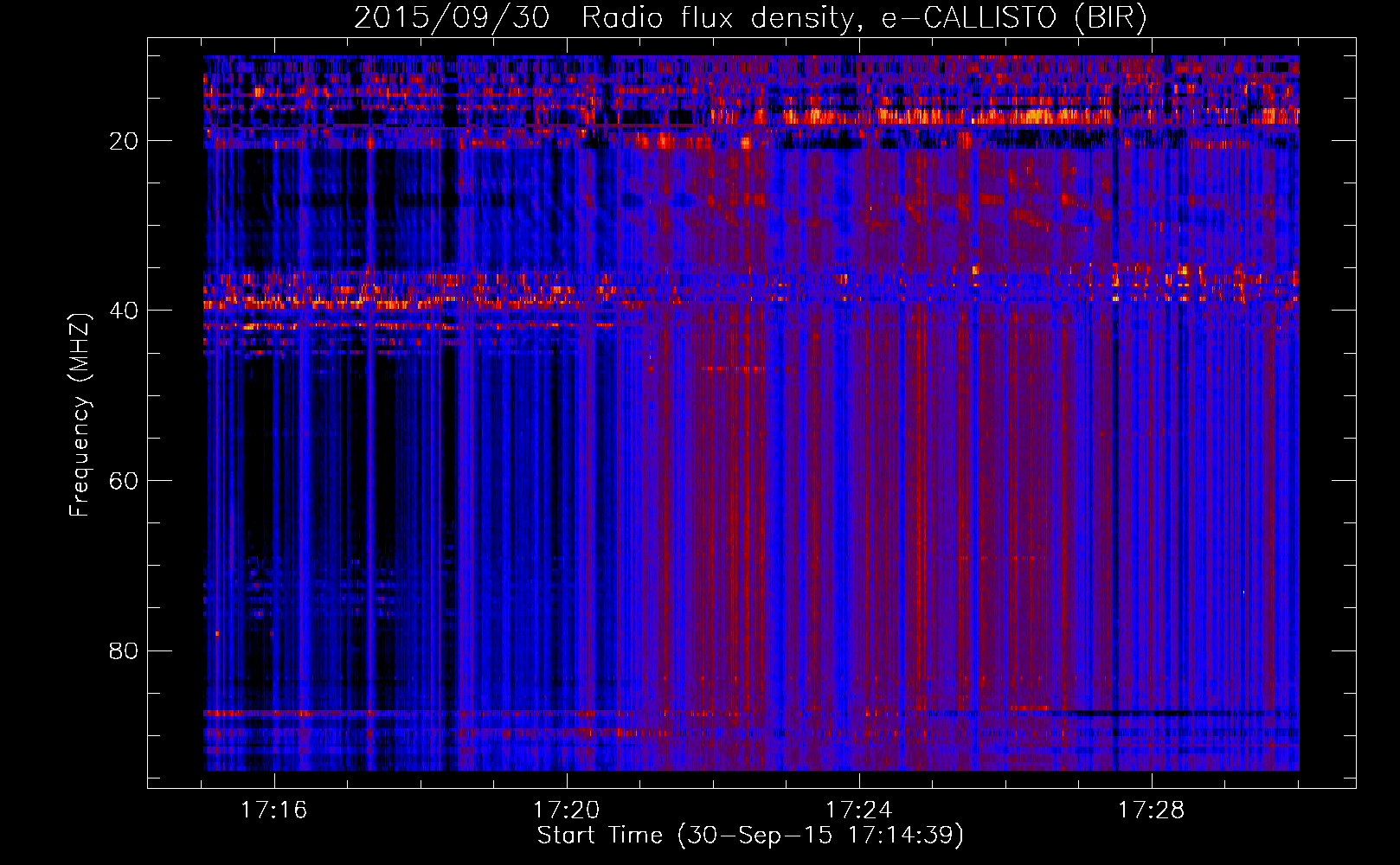Click the plot title "2015/09/30 Radio flux density, e-CALLISTO (BIR)"
This screenshot has width=1400, height=865.
750,18
